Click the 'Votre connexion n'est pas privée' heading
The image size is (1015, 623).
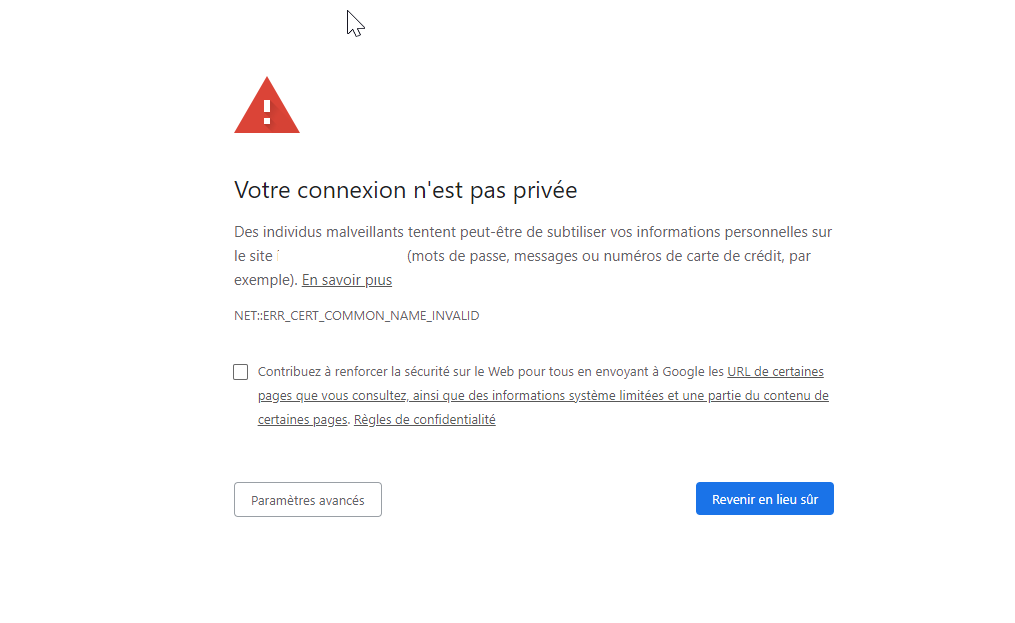(405, 190)
